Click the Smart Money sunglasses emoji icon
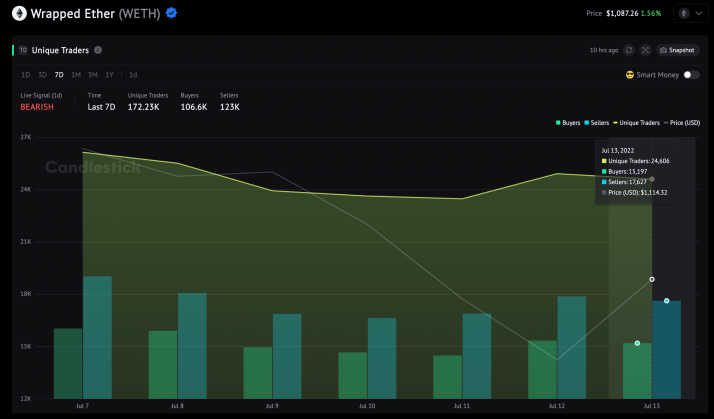The image size is (714, 419). (x=630, y=75)
